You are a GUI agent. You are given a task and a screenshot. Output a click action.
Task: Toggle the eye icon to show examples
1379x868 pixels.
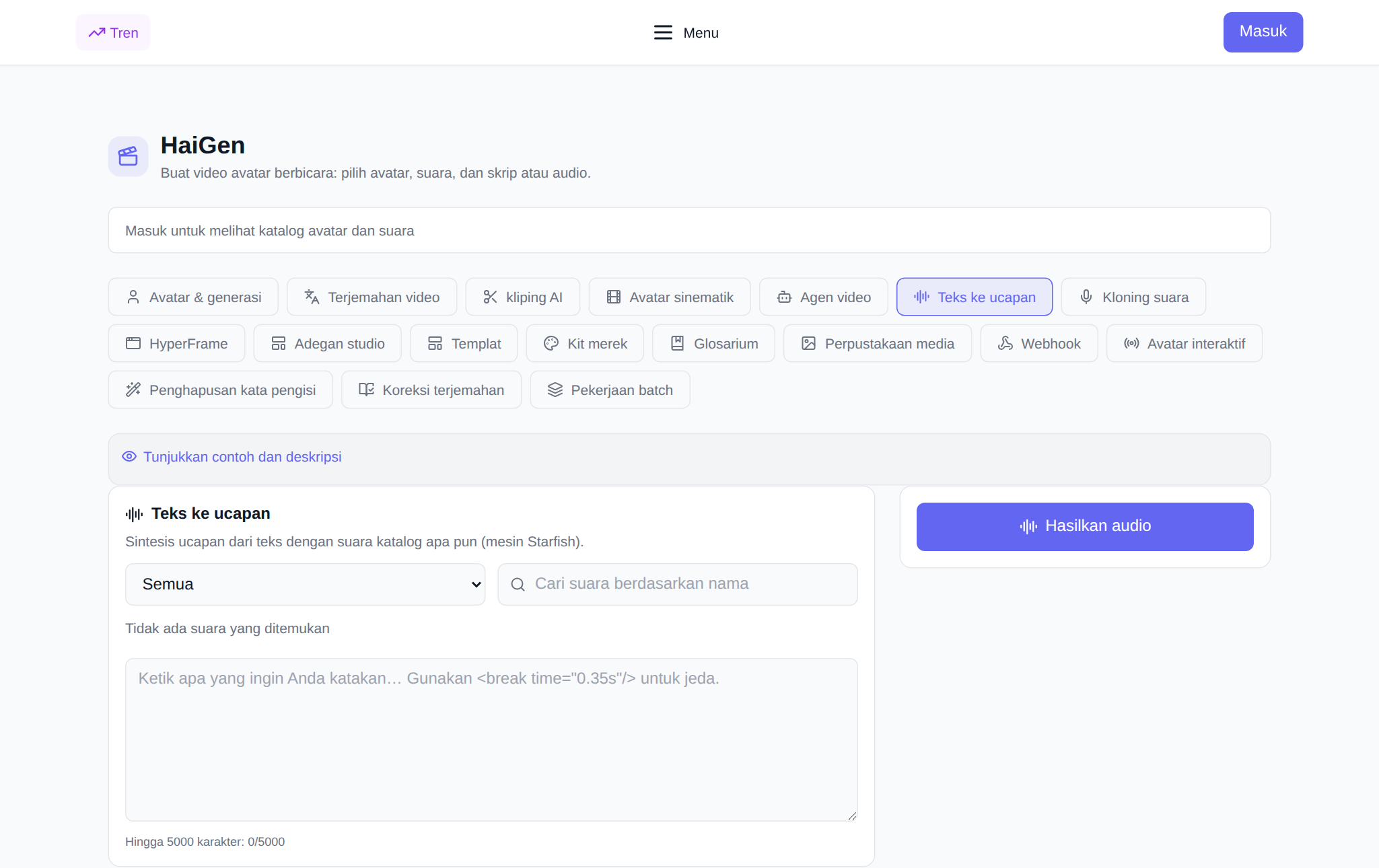coord(129,456)
